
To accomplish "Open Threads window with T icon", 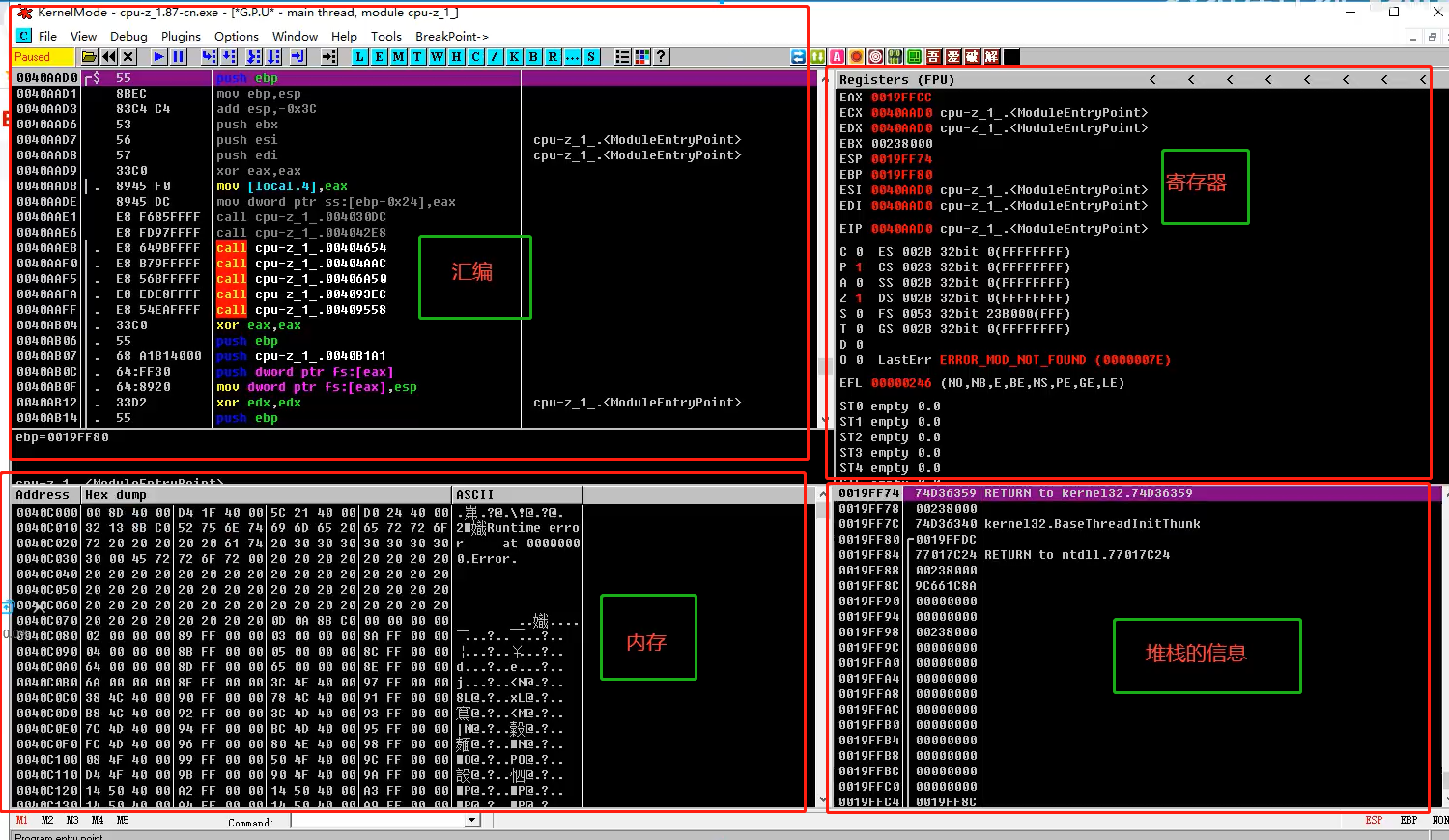I will coord(417,57).
